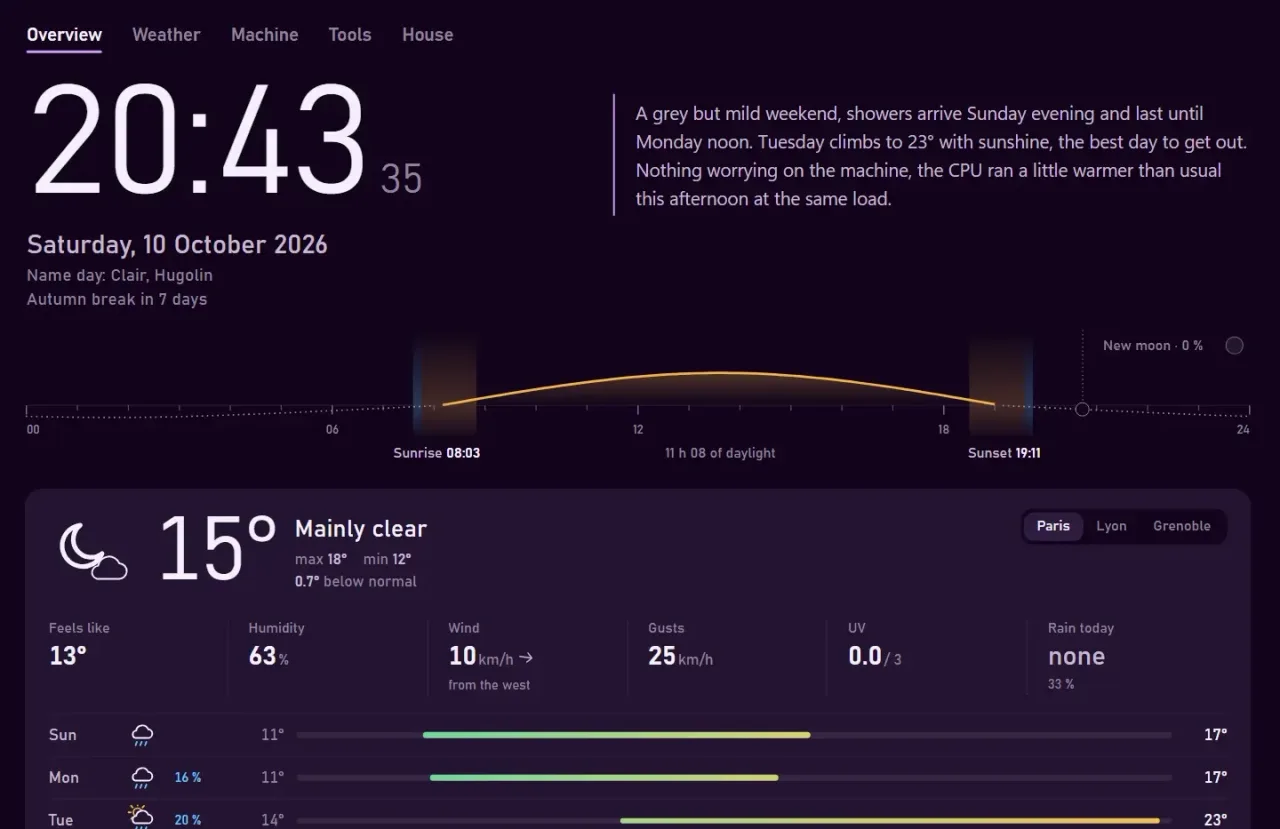Click the 'Mainly clear' condition heading
Screen dimensions: 1280x829
coord(361,529)
